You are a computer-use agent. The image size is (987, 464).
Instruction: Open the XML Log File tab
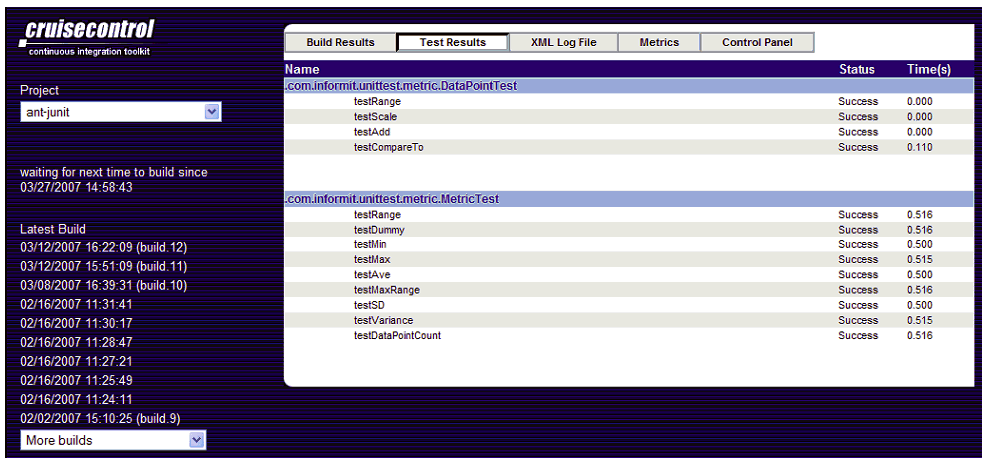[x=563, y=42]
